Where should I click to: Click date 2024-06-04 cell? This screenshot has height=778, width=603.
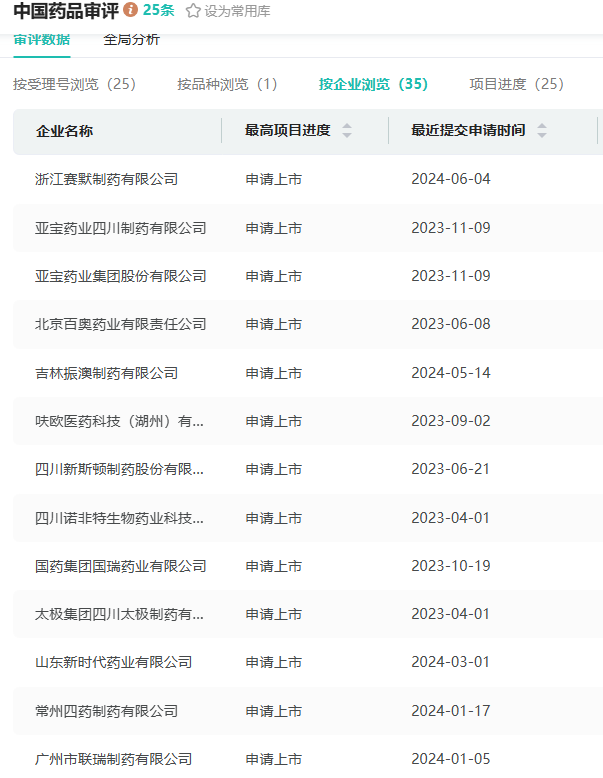pos(451,179)
